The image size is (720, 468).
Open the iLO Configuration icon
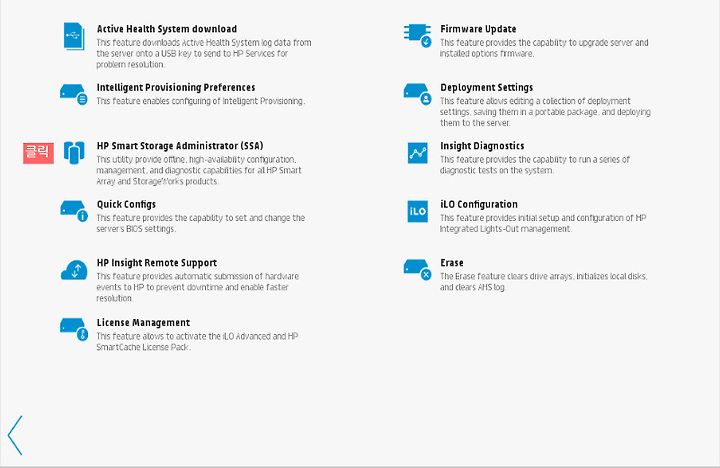point(417,211)
